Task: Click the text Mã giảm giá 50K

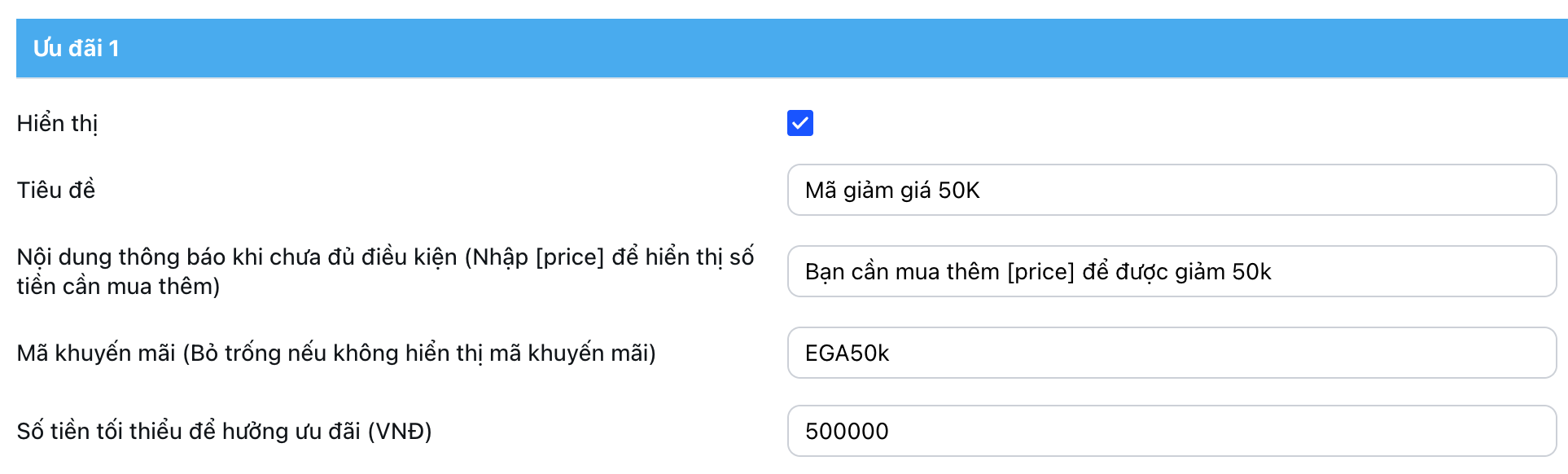Action: 892,191
